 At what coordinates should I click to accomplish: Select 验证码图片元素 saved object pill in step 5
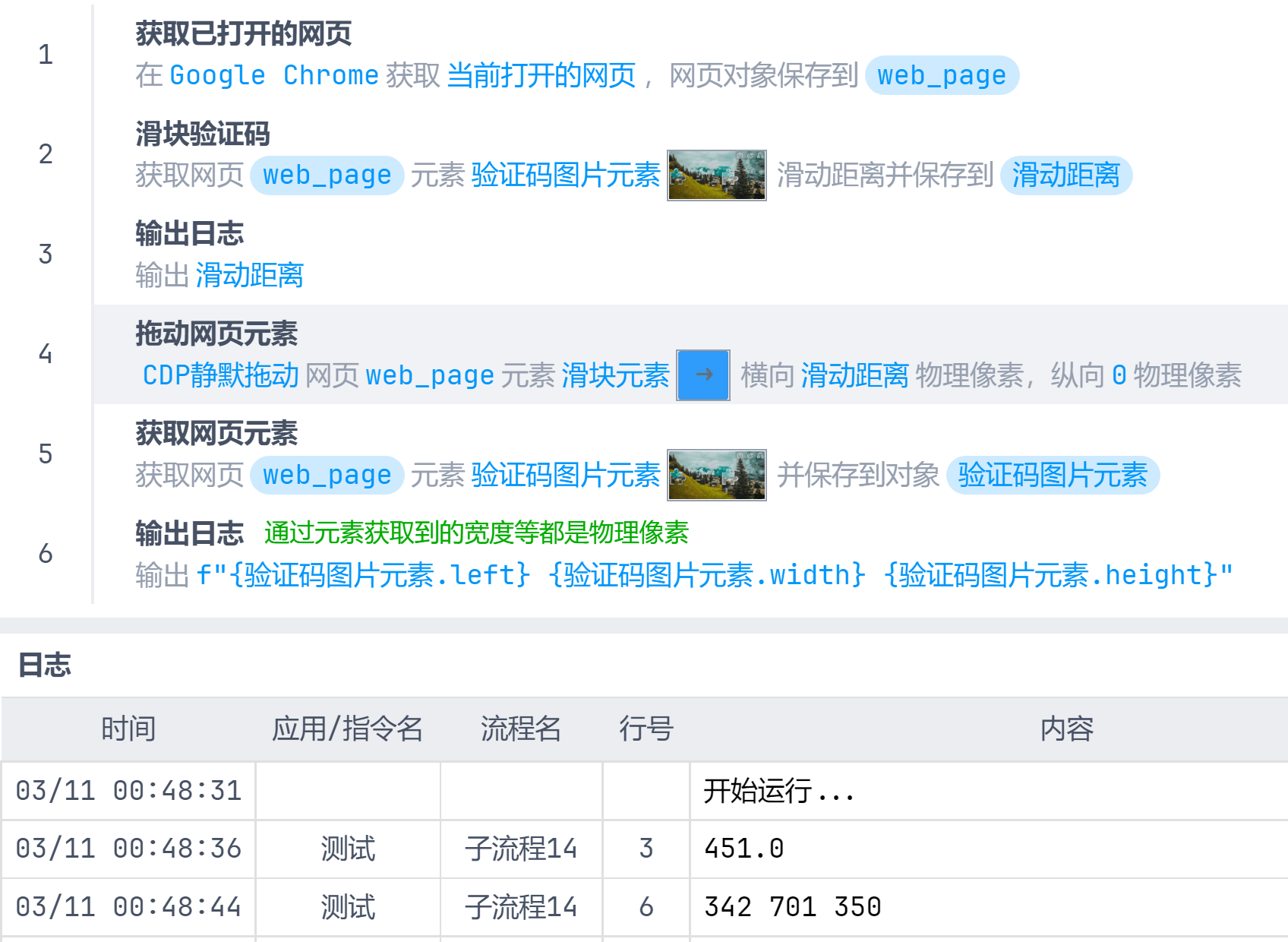(1052, 475)
